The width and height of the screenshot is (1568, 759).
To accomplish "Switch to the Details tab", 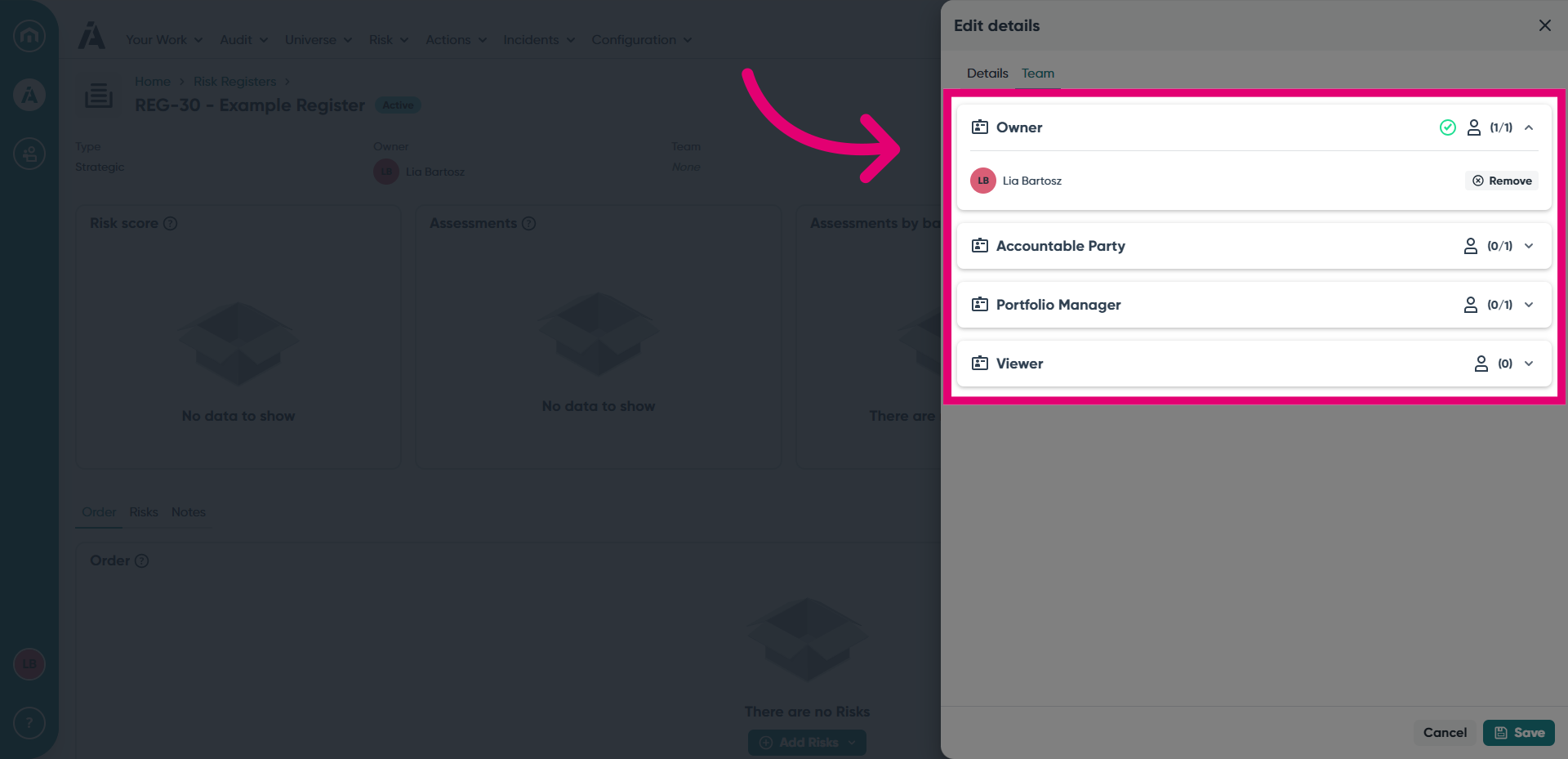I will coord(987,74).
